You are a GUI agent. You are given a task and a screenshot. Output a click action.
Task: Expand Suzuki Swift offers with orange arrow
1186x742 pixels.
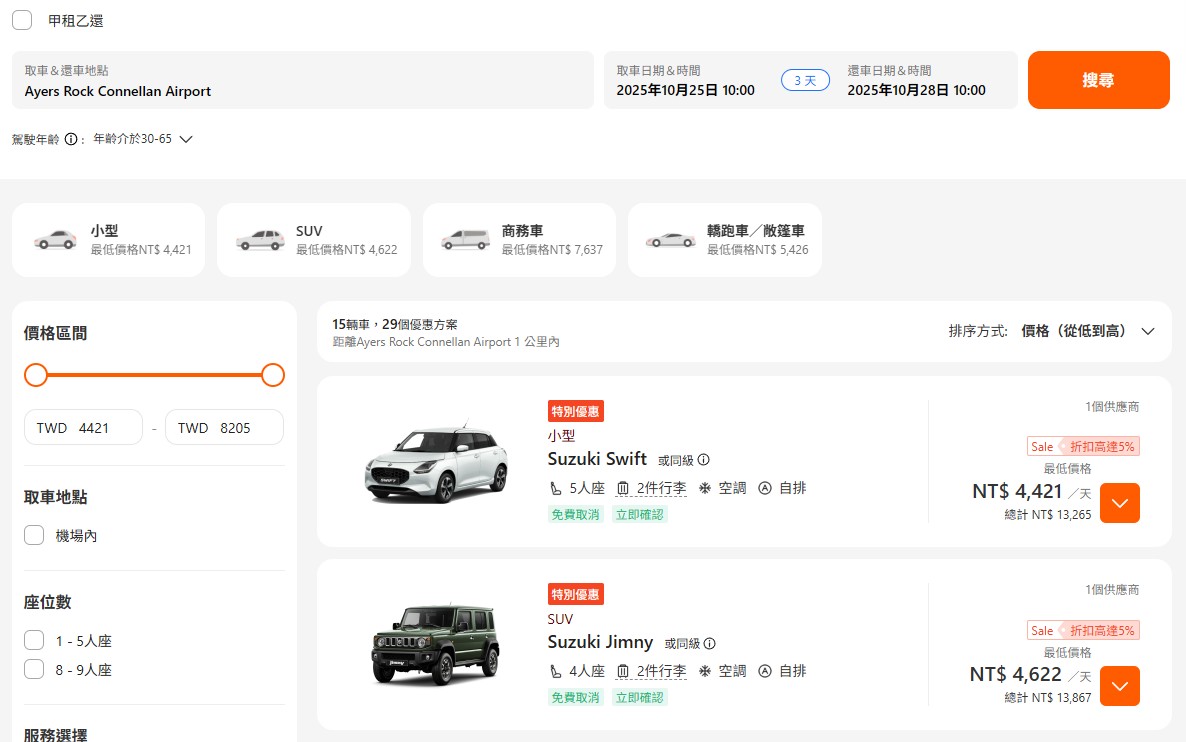click(x=1119, y=503)
